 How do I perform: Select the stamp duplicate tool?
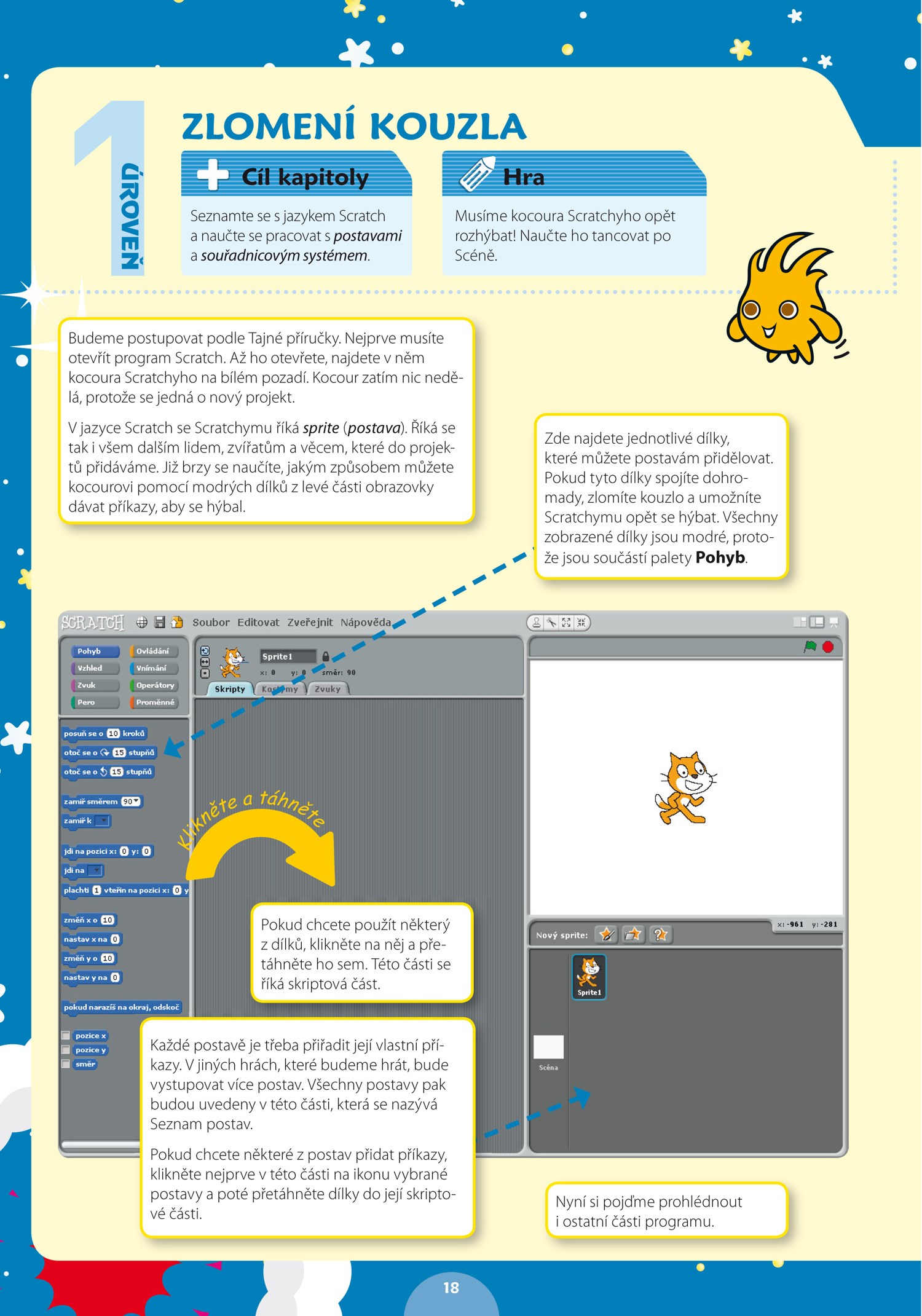click(x=537, y=623)
